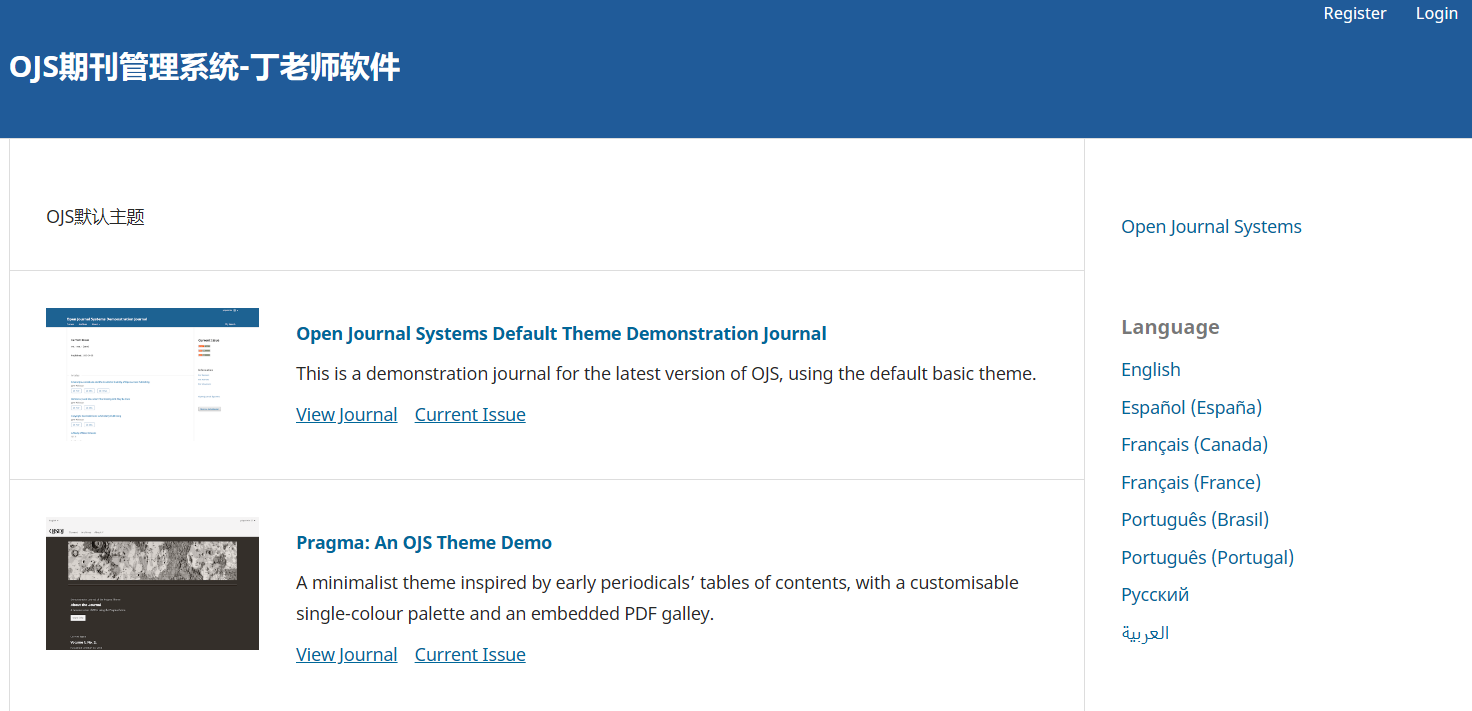Open the Default Theme Demonstration Journal title

pos(561,334)
